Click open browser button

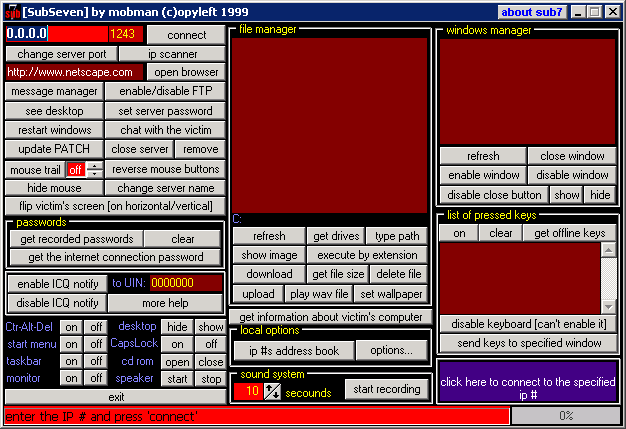[186, 72]
